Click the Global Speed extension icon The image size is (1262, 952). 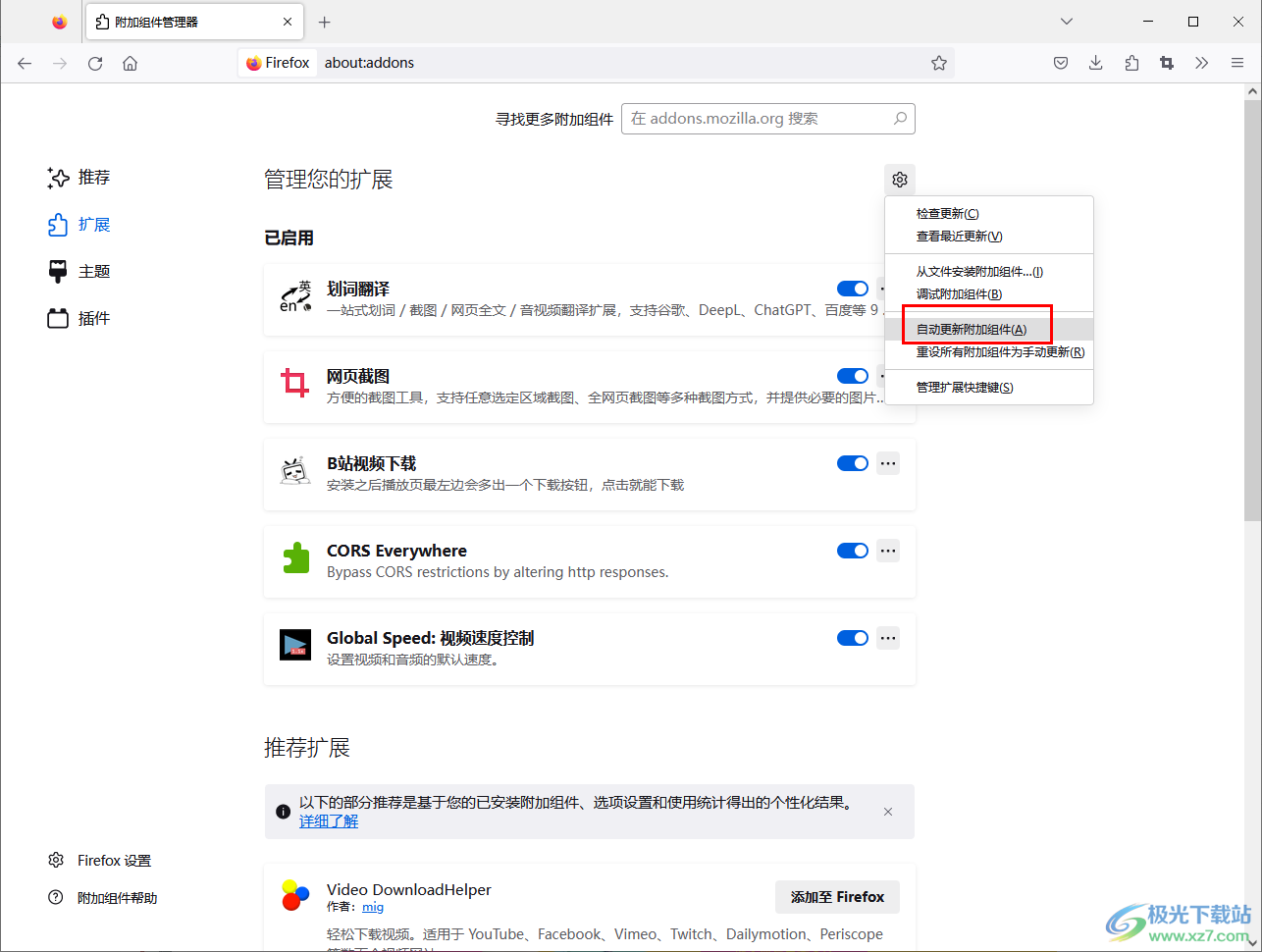pyautogui.click(x=295, y=645)
